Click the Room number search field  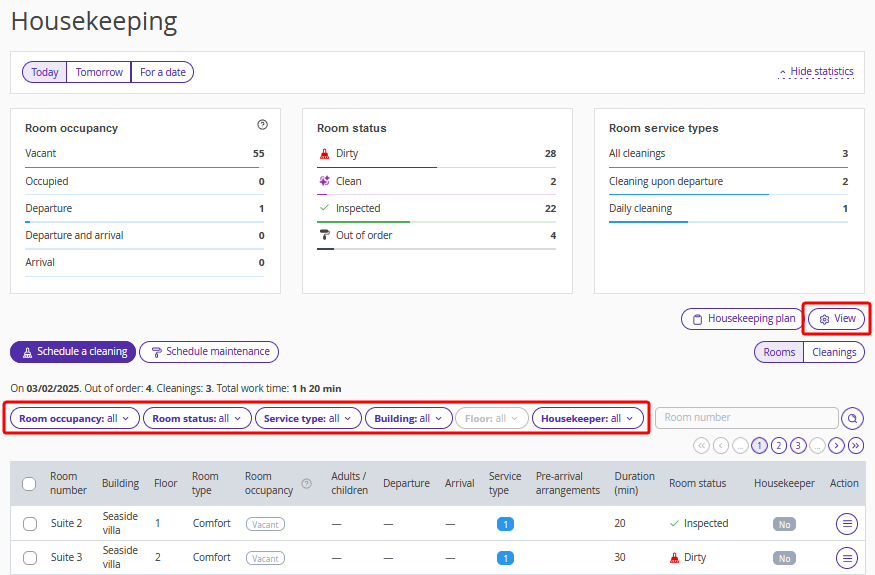pos(746,418)
